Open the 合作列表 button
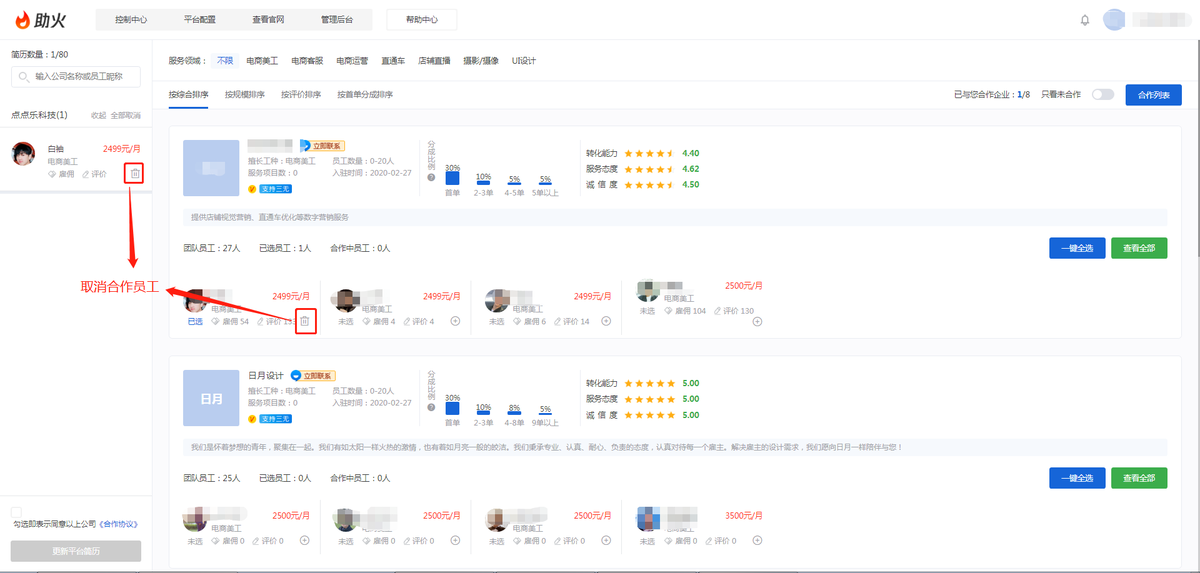This screenshot has height=573, width=1200. [1154, 95]
